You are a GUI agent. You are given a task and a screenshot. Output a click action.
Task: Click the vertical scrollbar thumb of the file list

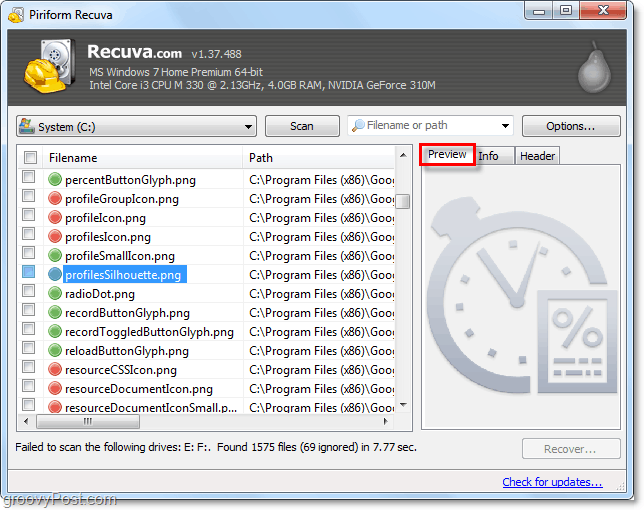tap(403, 202)
